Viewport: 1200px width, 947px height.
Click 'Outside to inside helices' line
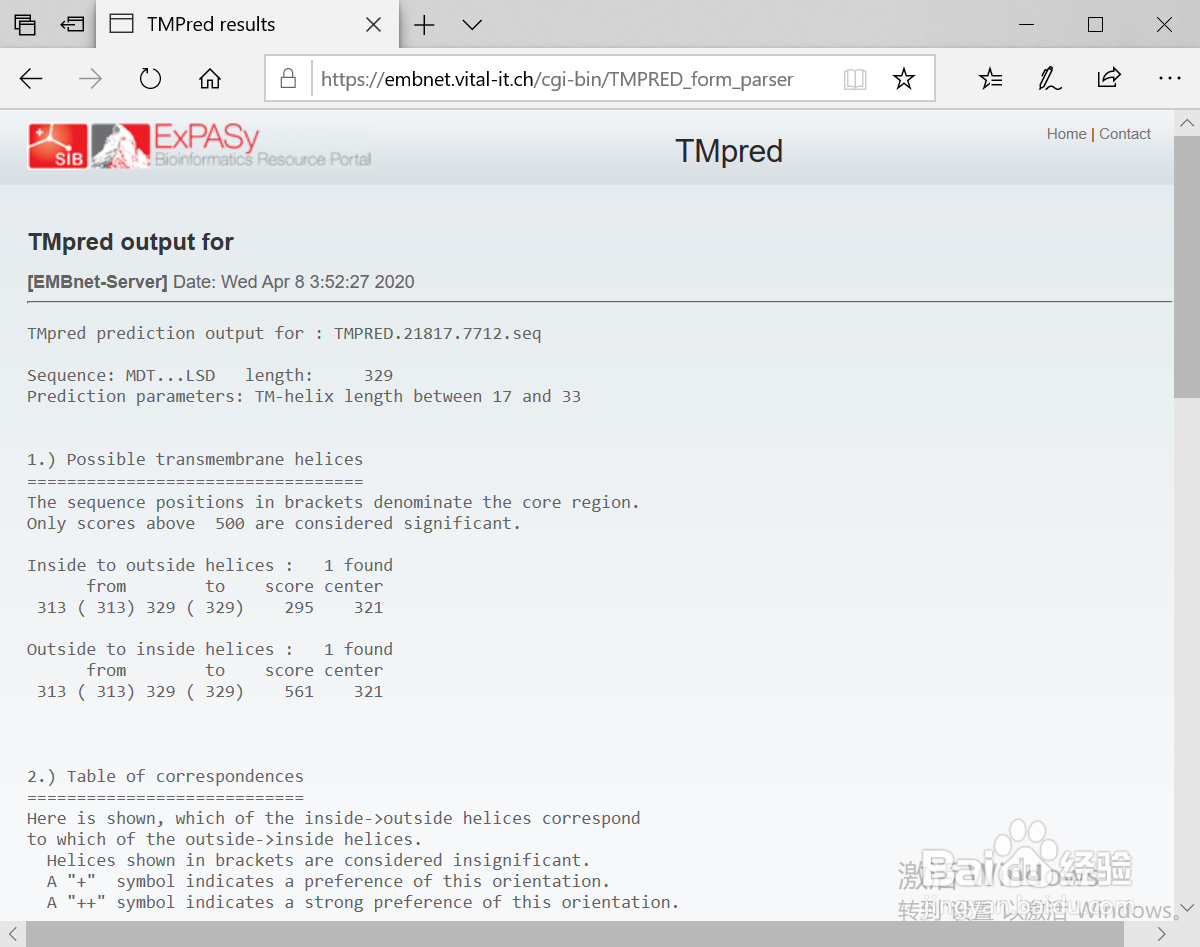(x=210, y=649)
